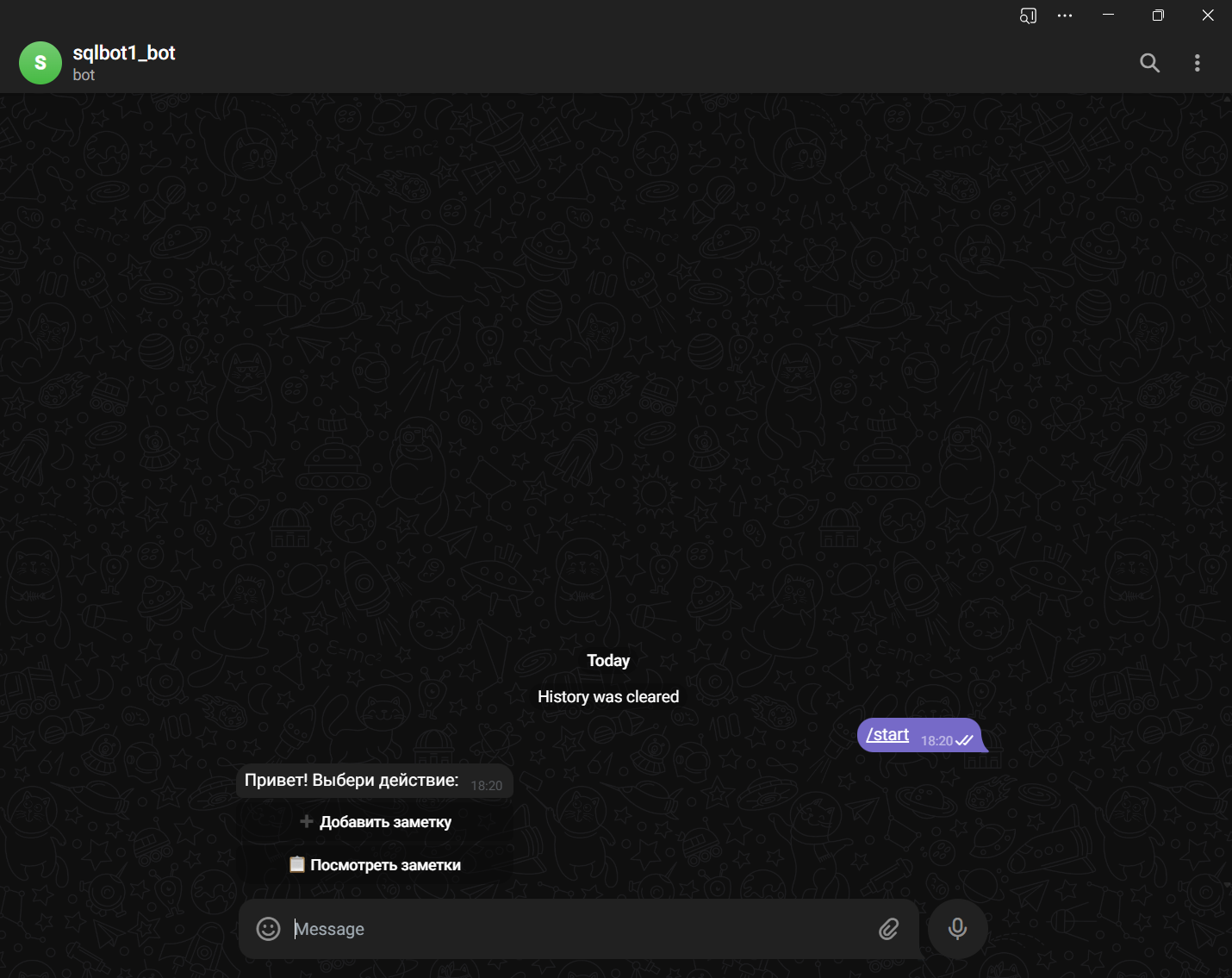
Task: Click the Посмотреть заметки bot button
Action: pos(375,865)
